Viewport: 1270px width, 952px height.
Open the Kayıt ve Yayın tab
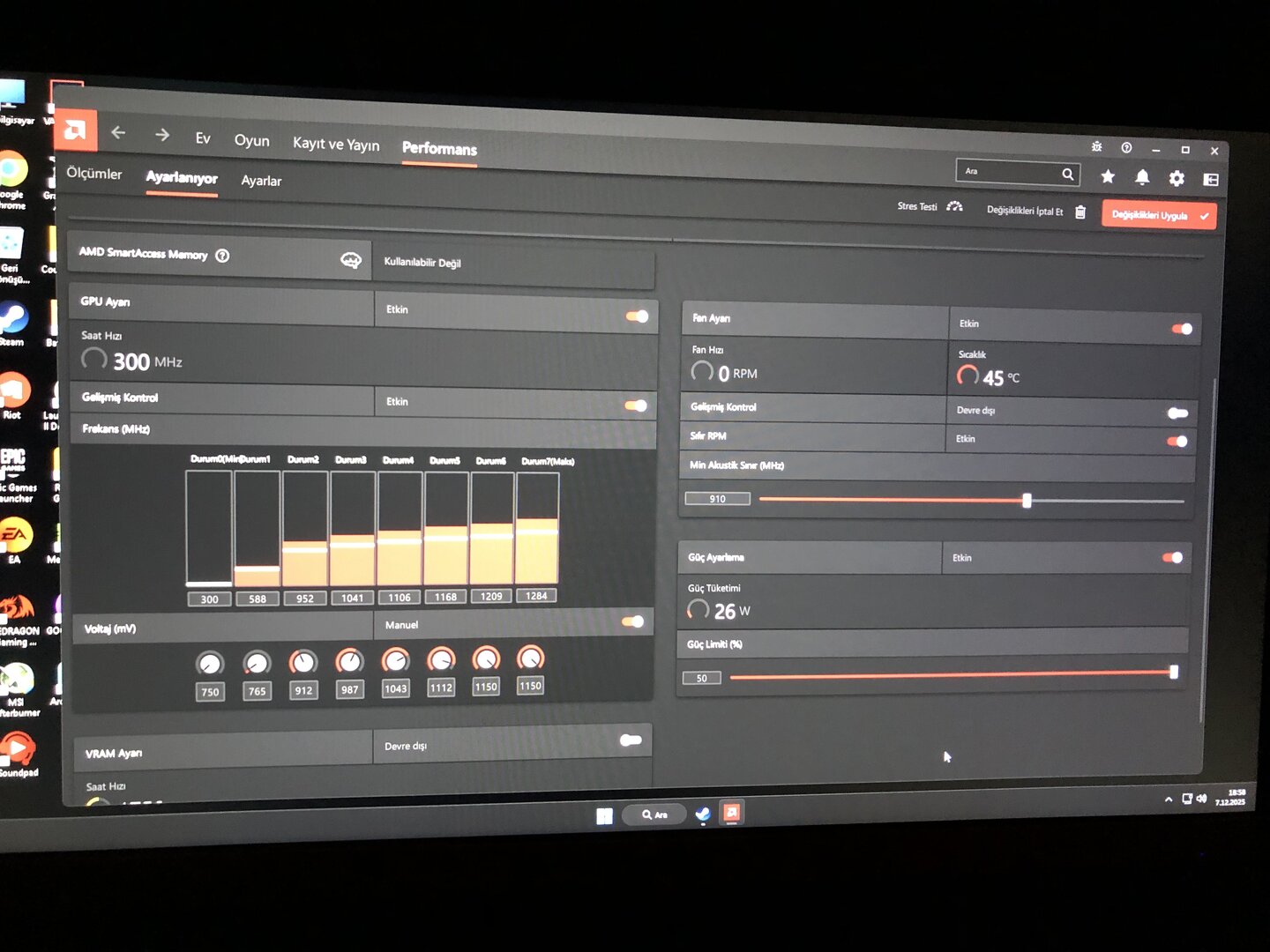[336, 145]
